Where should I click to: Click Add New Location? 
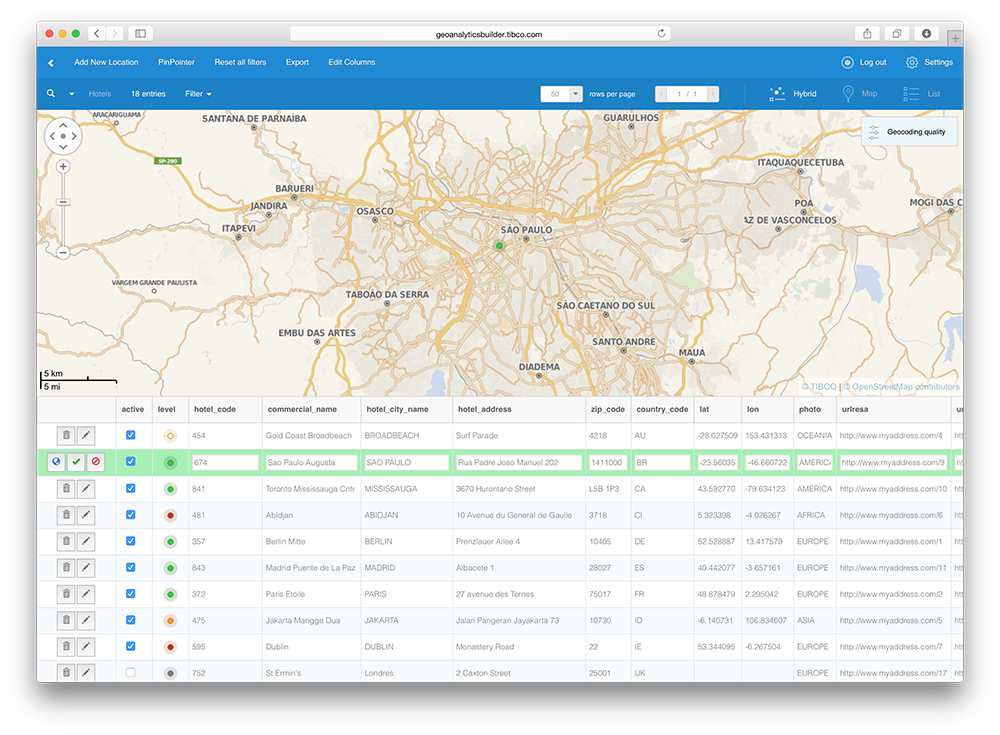[x=106, y=62]
